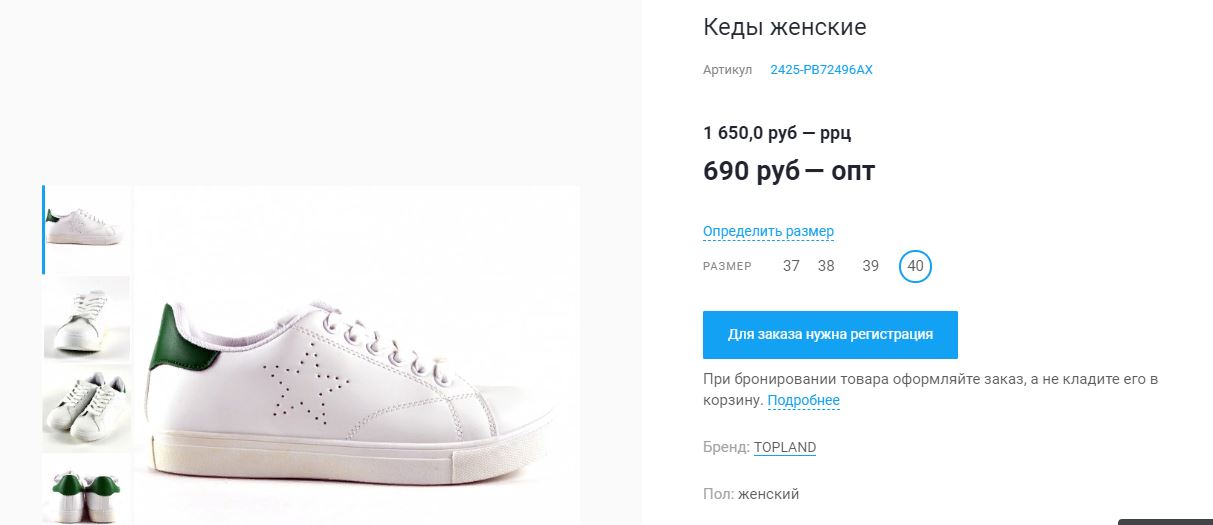Click the wholesale price '690 руб — опт'
Screen dimensions: 1213x525
pos(789,171)
